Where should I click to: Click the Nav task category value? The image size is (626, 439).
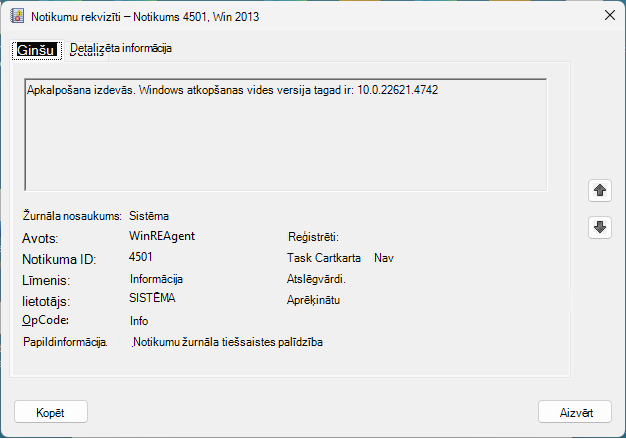pos(384,258)
